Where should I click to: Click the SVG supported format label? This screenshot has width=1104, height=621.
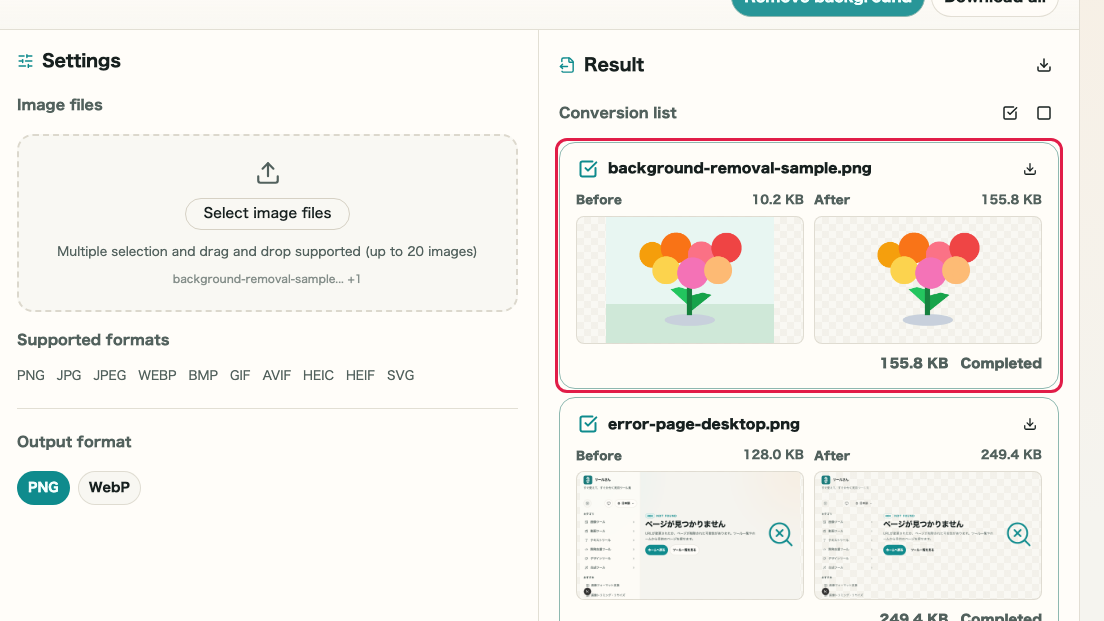click(x=401, y=375)
